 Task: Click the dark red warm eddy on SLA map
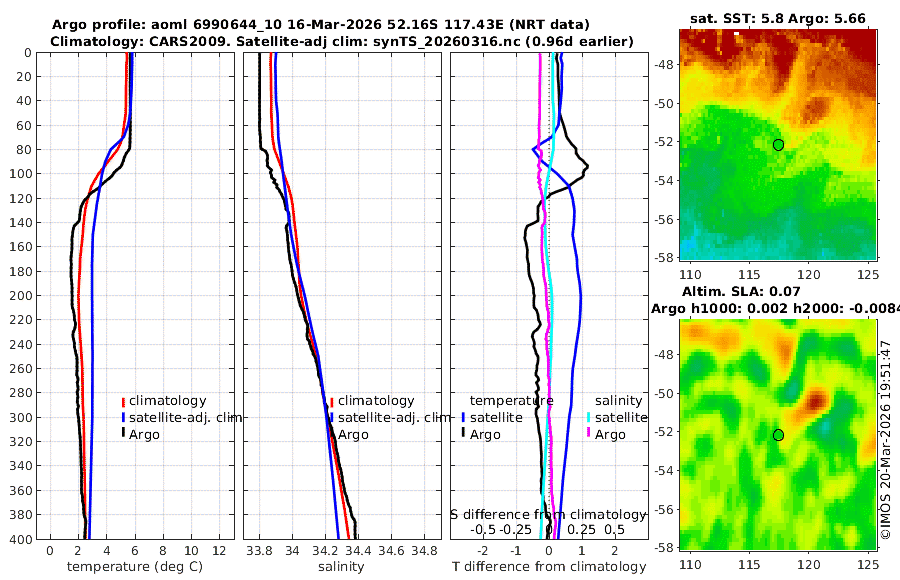(816, 400)
